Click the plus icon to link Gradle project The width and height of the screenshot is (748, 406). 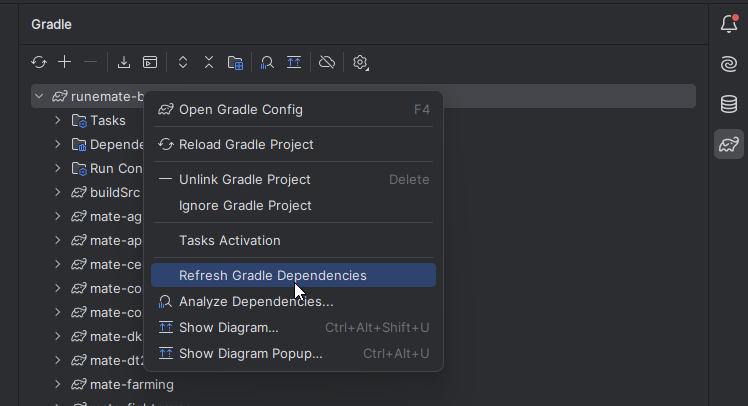tap(65, 62)
